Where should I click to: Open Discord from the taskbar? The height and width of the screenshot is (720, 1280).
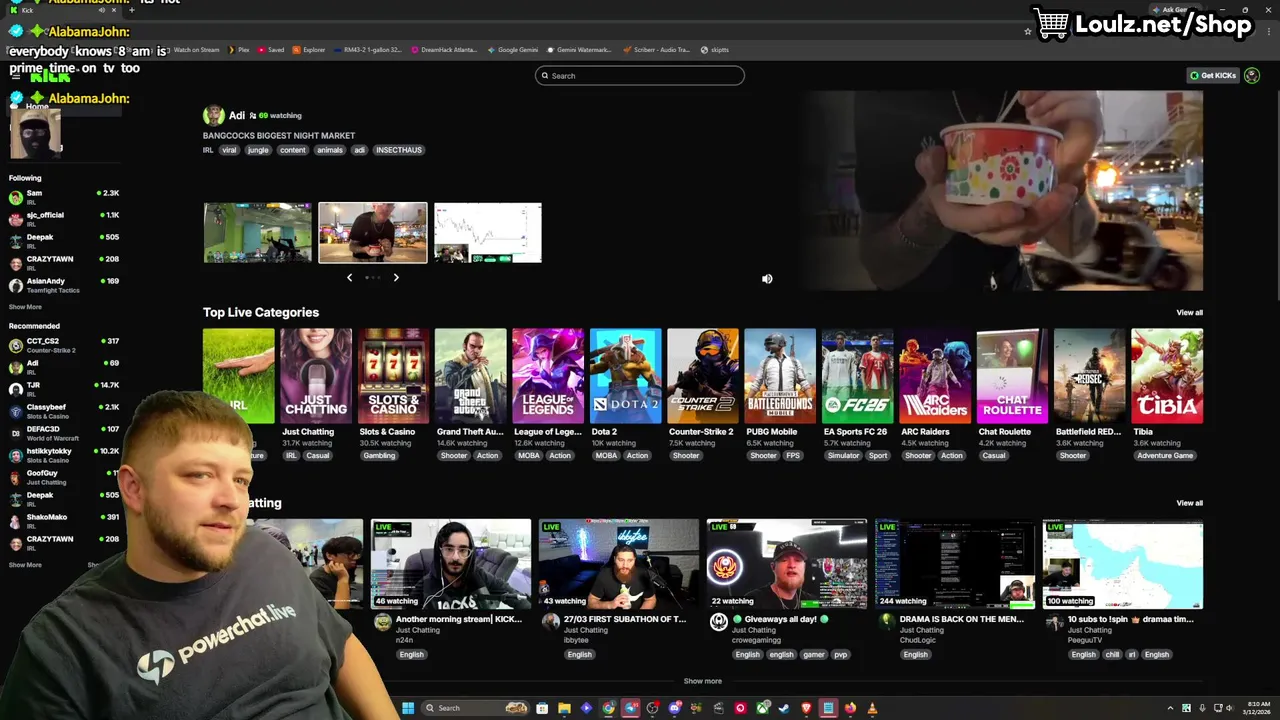[674, 708]
